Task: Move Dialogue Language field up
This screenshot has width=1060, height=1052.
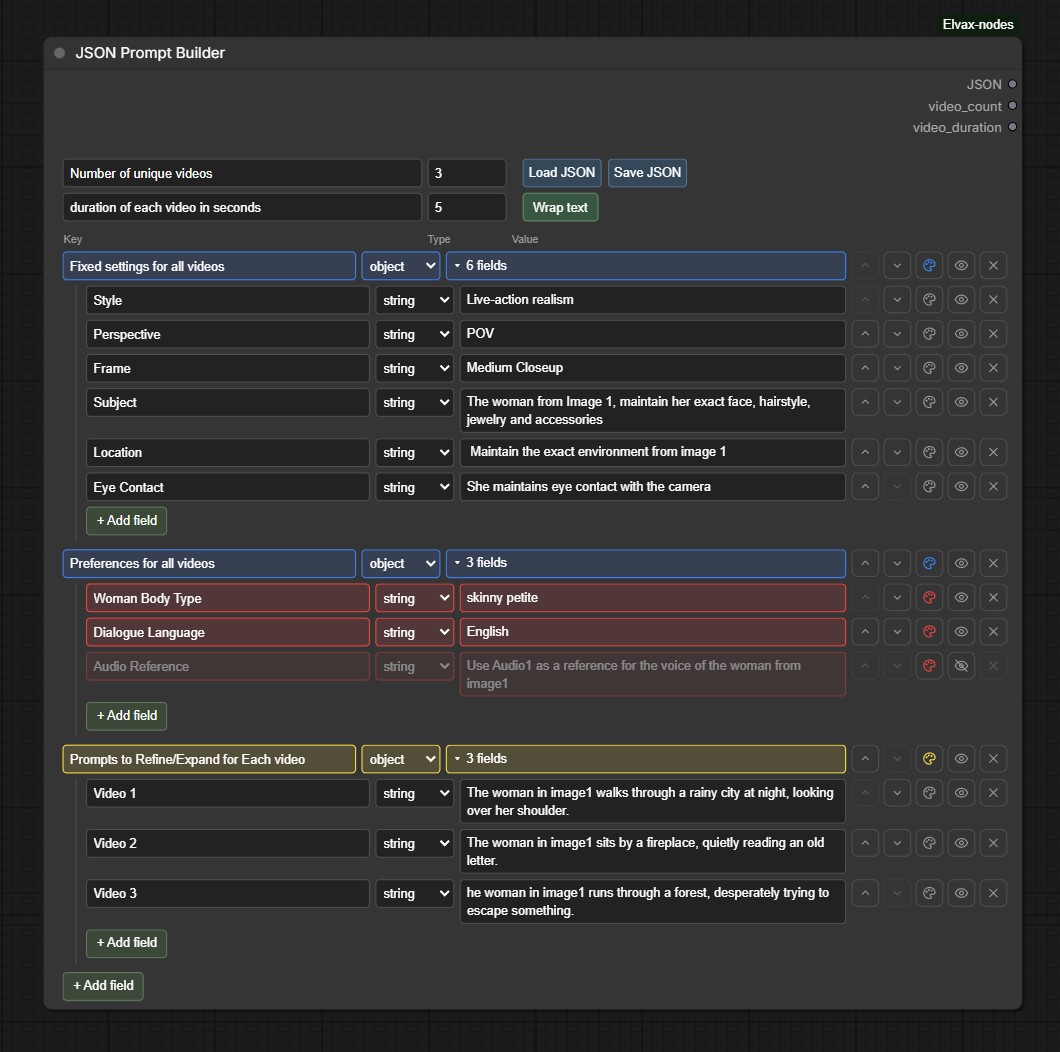Action: tap(865, 631)
